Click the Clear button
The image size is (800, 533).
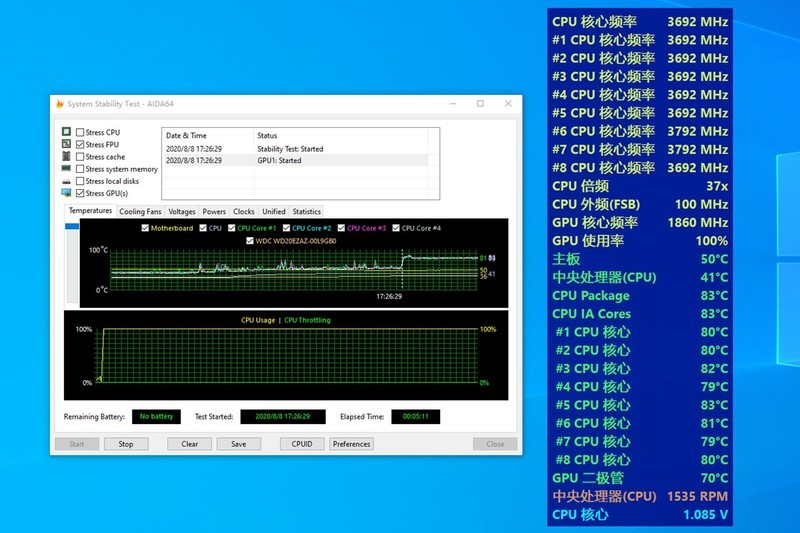coord(189,444)
